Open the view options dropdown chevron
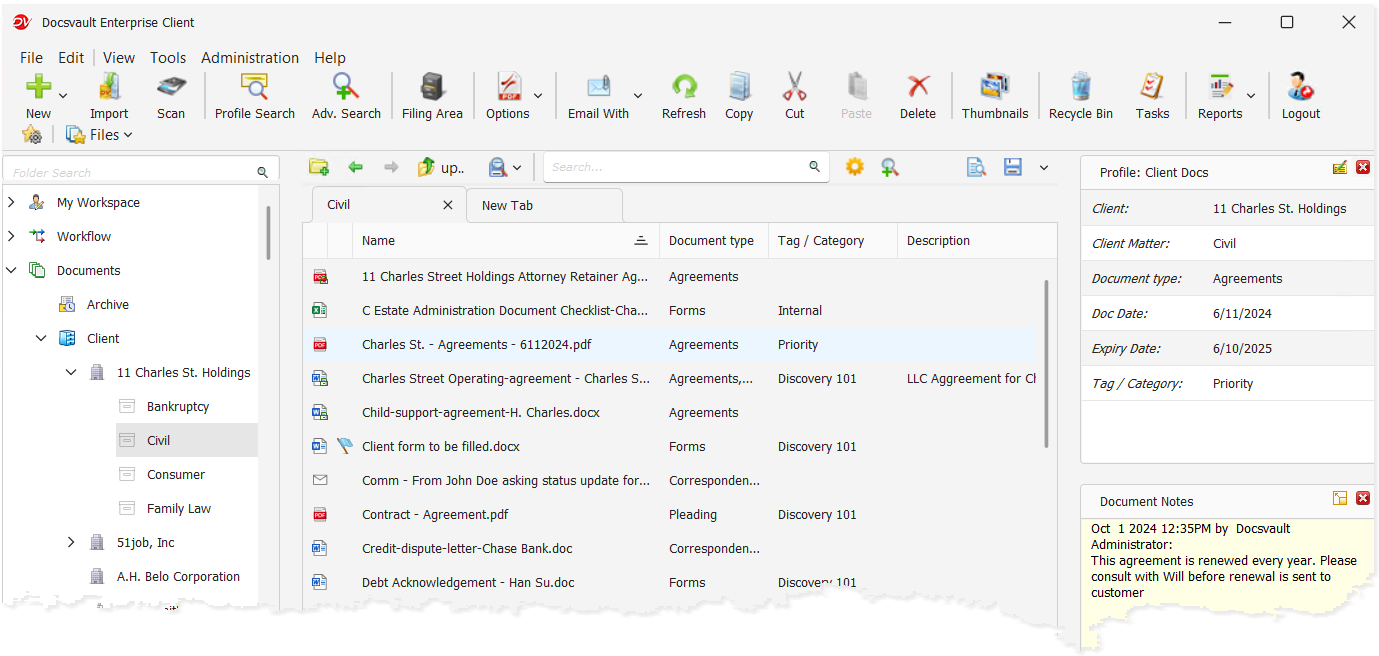Viewport: 1379px width, 656px height. (x=1044, y=167)
